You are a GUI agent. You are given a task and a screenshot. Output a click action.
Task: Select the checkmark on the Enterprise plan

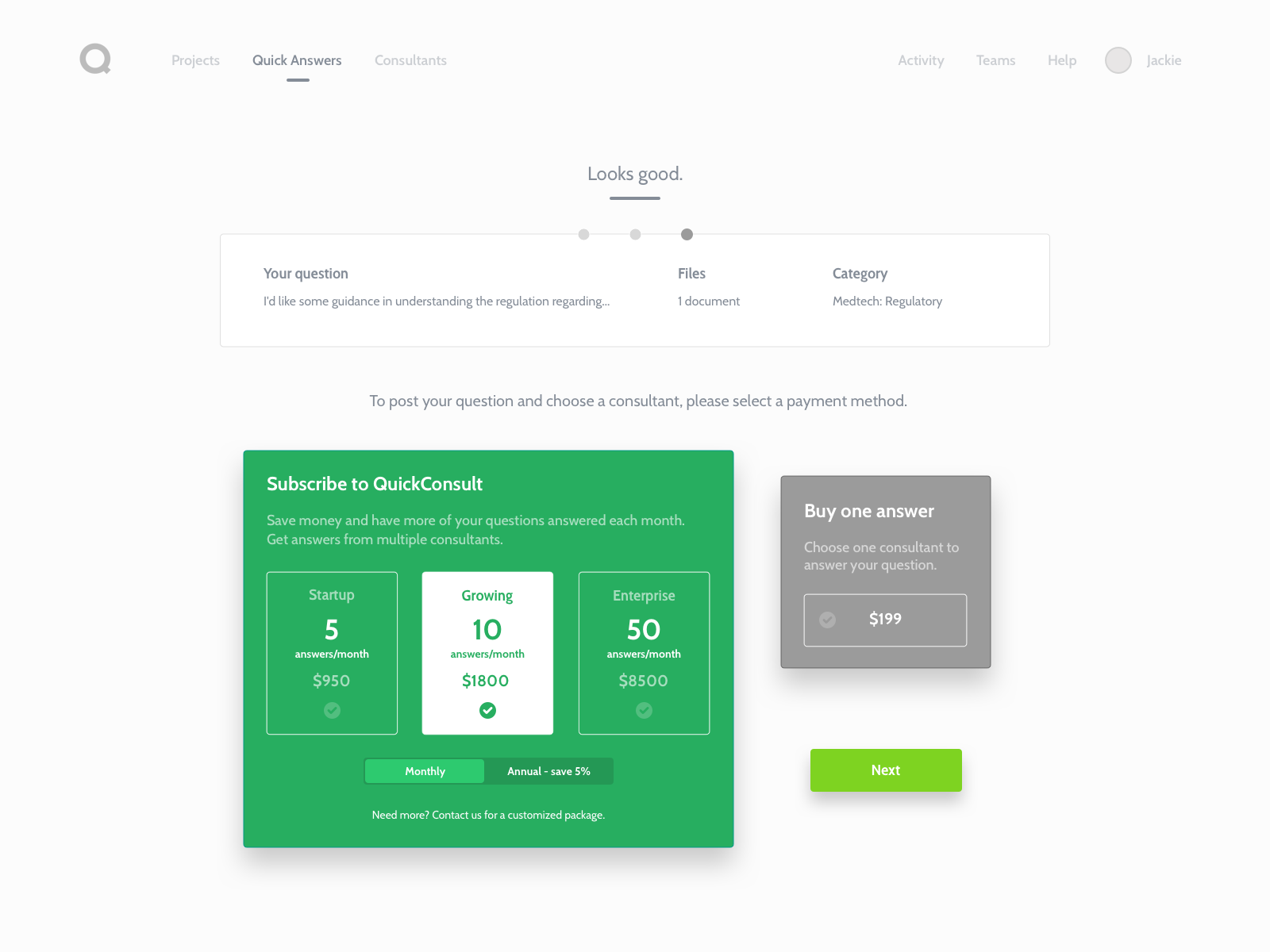[x=644, y=712]
